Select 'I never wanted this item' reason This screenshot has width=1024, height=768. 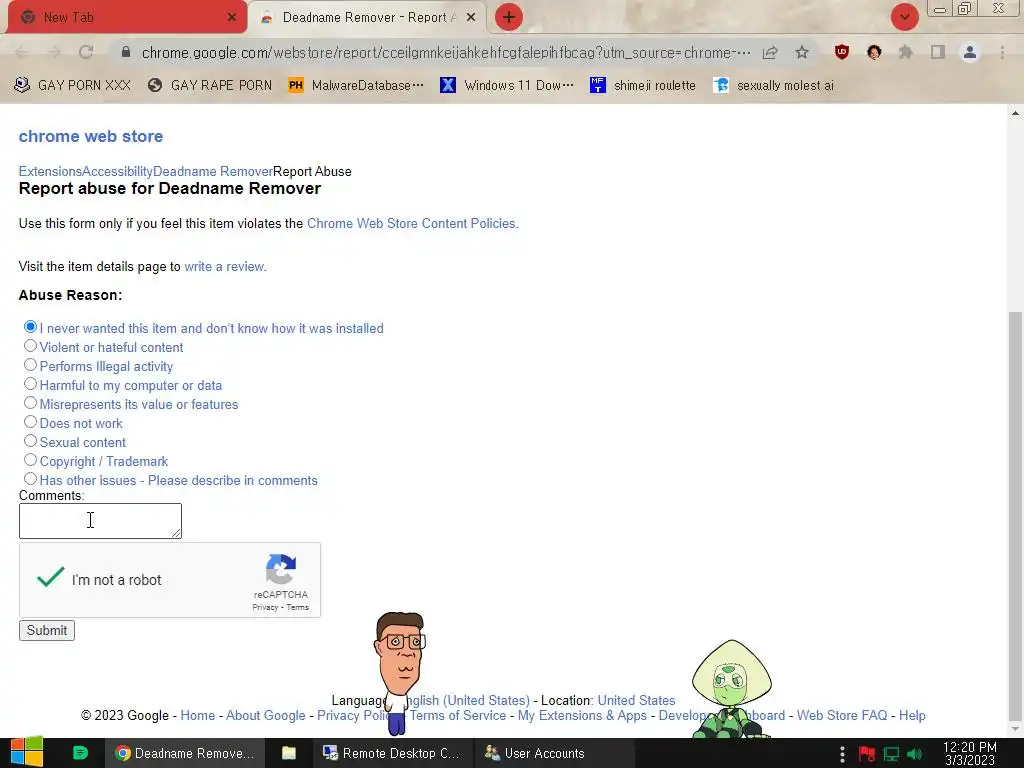click(30, 327)
